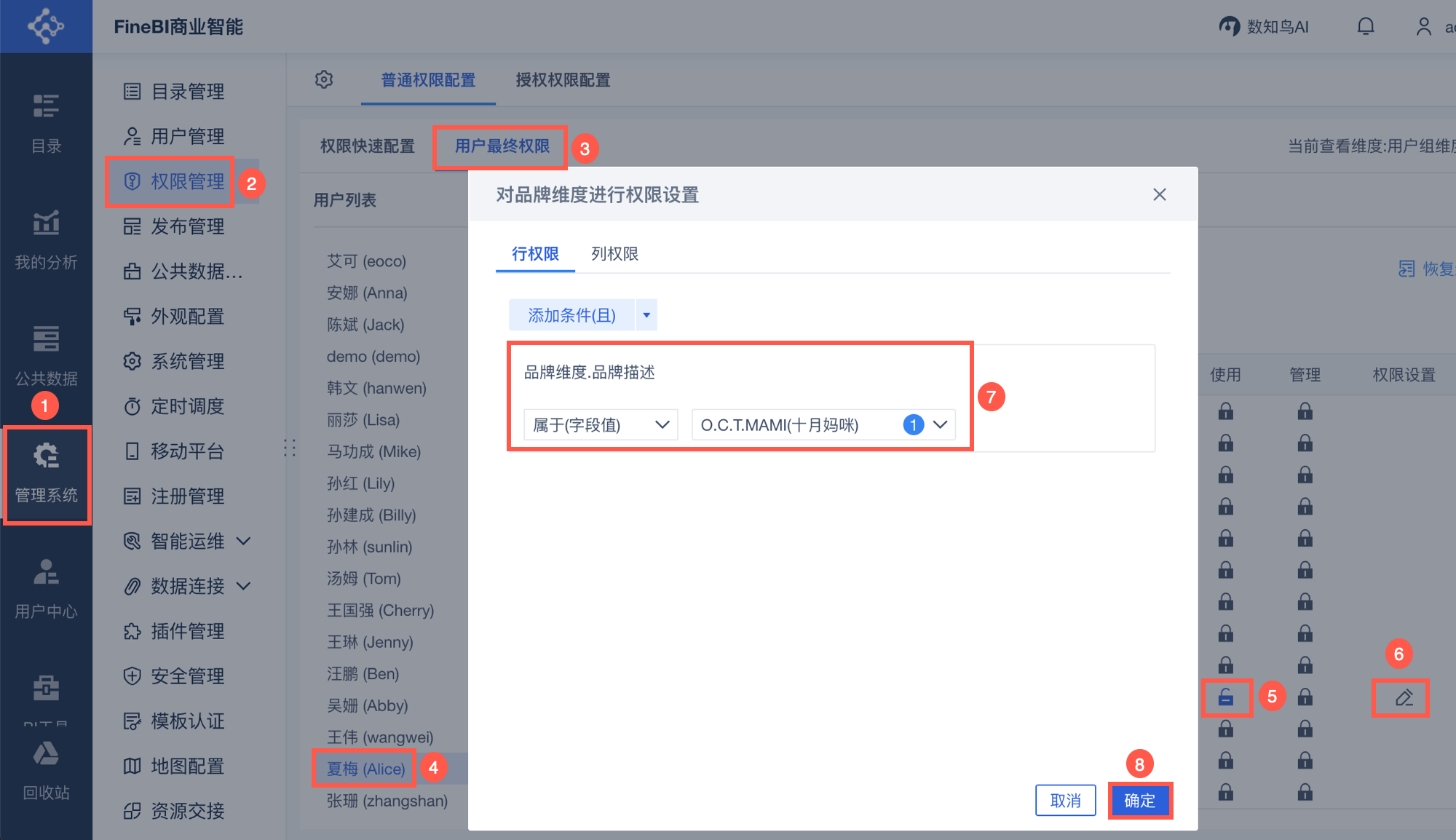Toggle the first lock in 使用 column
The image size is (1456, 840).
1226,412
